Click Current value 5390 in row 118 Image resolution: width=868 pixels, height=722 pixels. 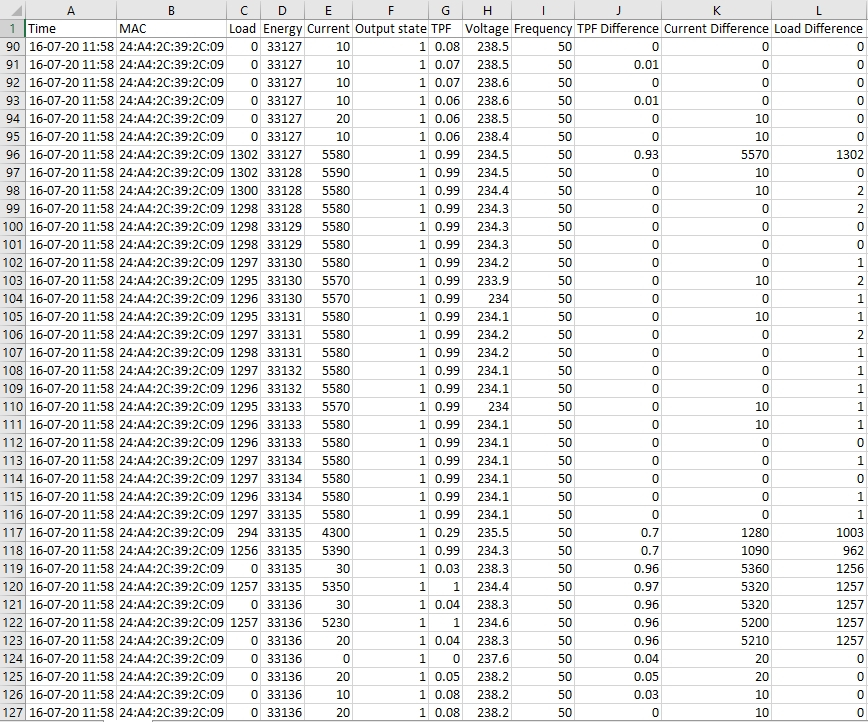click(x=328, y=550)
